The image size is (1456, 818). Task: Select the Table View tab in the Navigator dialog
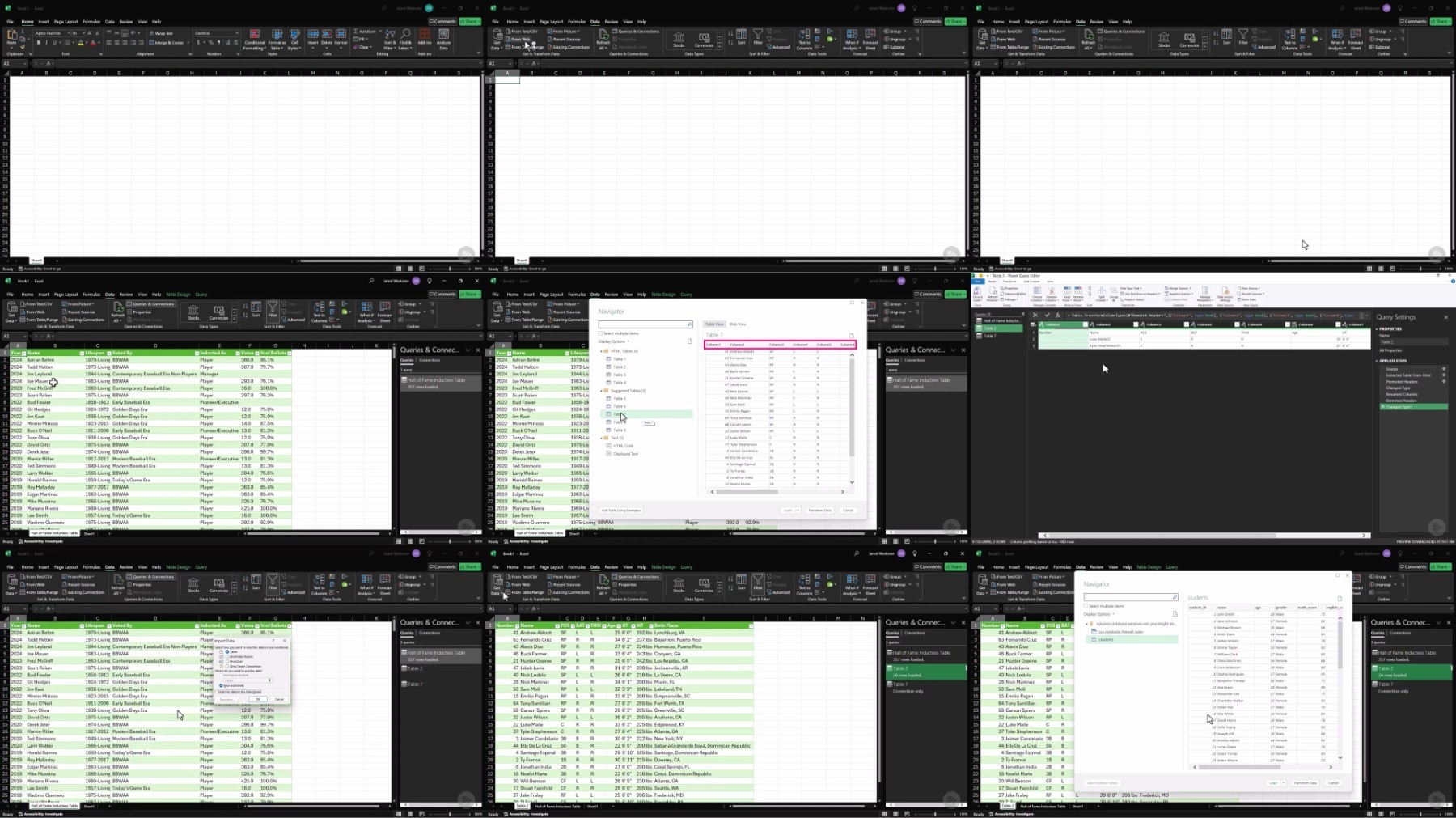(x=714, y=324)
